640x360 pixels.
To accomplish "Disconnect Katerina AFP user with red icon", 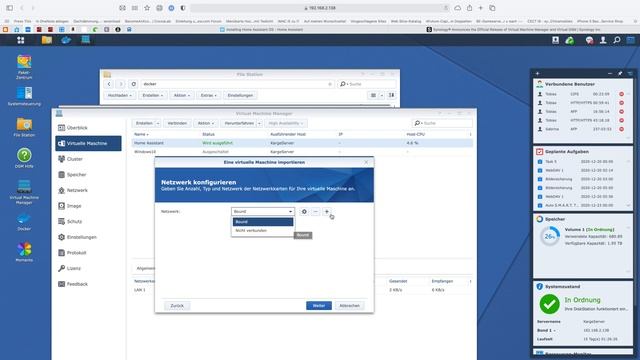I will 621,129.
